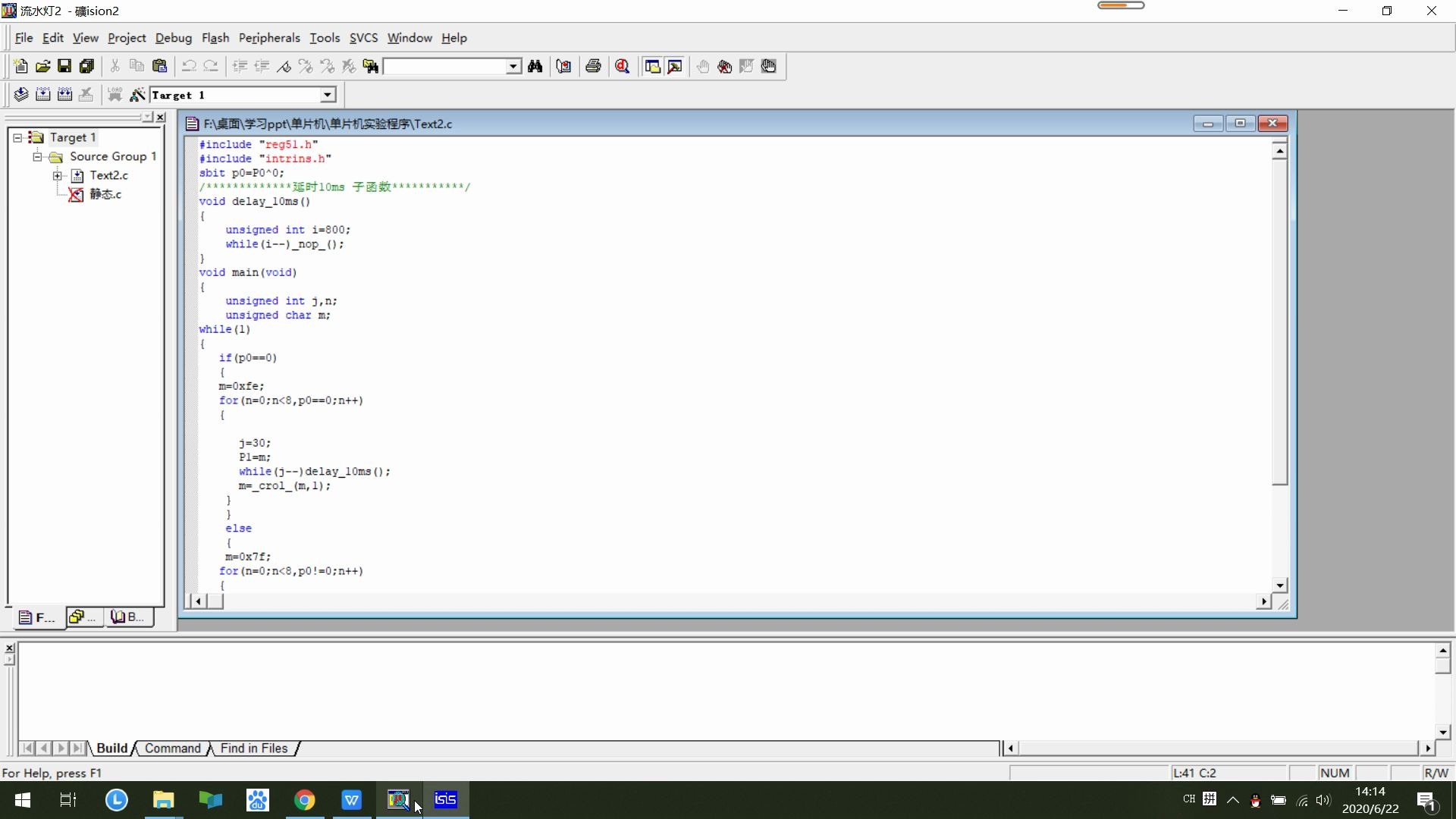1456x819 pixels.
Task: Open the ISIS app from taskbar
Action: pyautogui.click(x=446, y=800)
